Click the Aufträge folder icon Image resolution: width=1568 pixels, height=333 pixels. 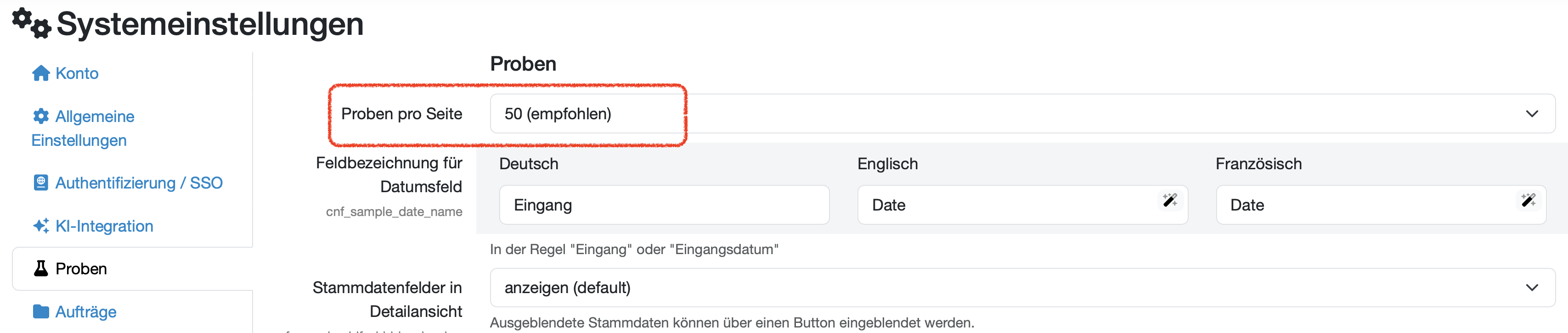tap(41, 312)
